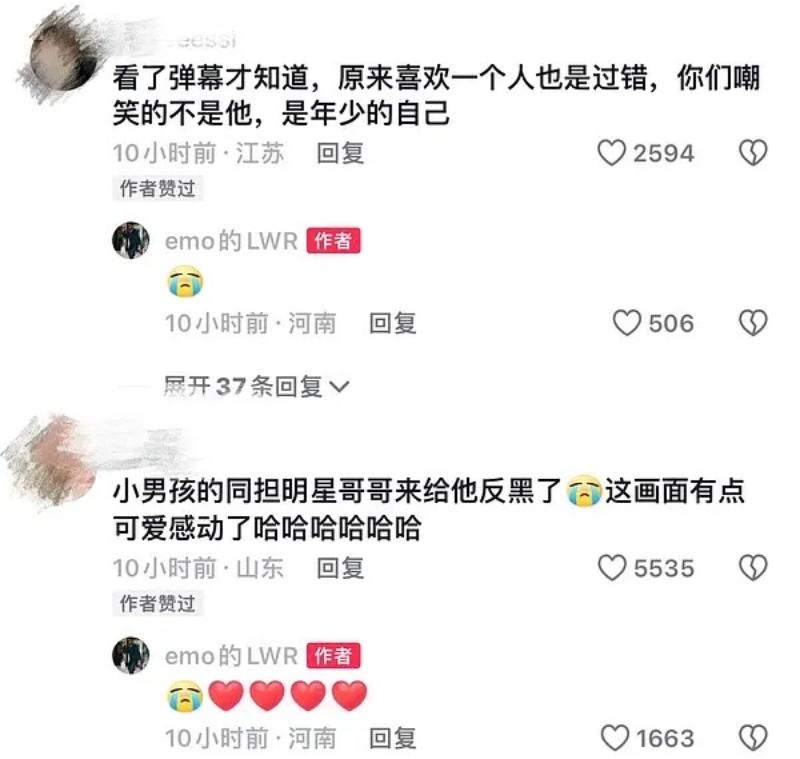Reply to author's heart emoji comment
The width and height of the screenshot is (800, 759).
392,739
